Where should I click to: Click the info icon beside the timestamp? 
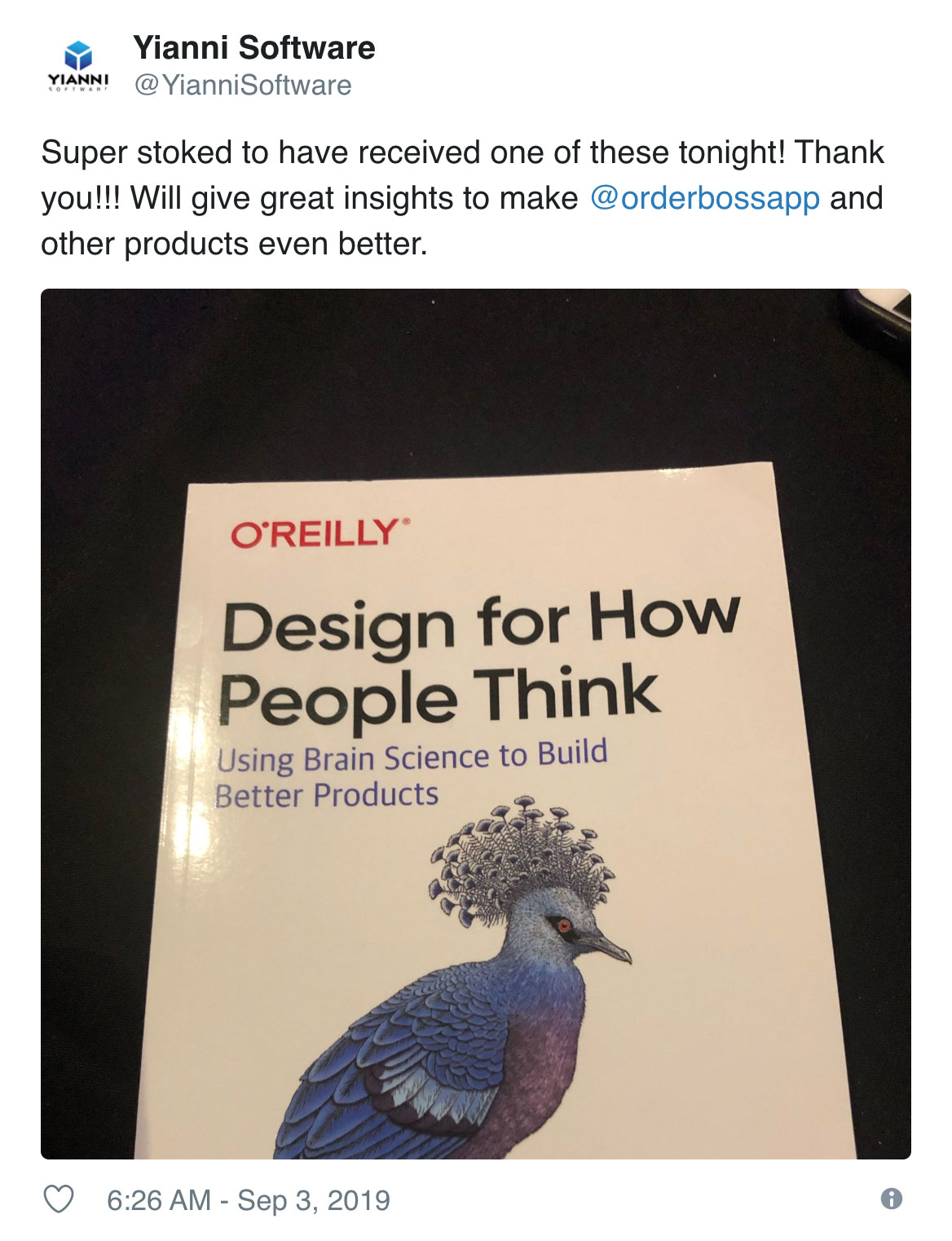(x=892, y=1199)
